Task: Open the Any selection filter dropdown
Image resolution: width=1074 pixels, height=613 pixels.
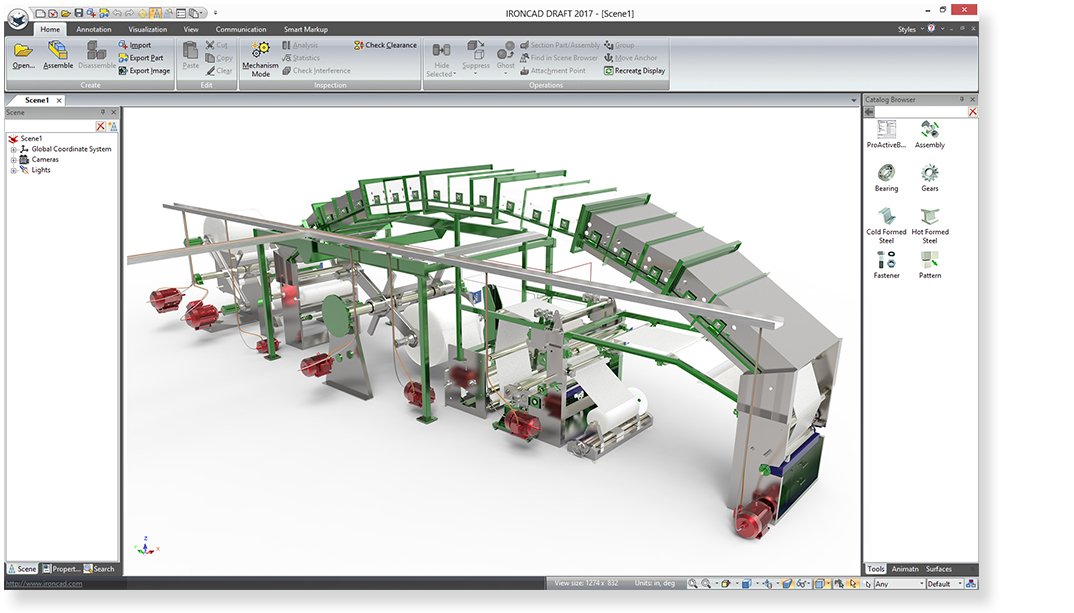Action: click(x=898, y=584)
